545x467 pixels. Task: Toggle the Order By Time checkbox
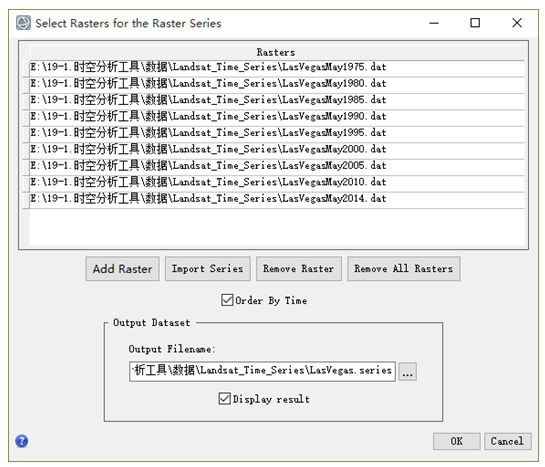click(227, 300)
